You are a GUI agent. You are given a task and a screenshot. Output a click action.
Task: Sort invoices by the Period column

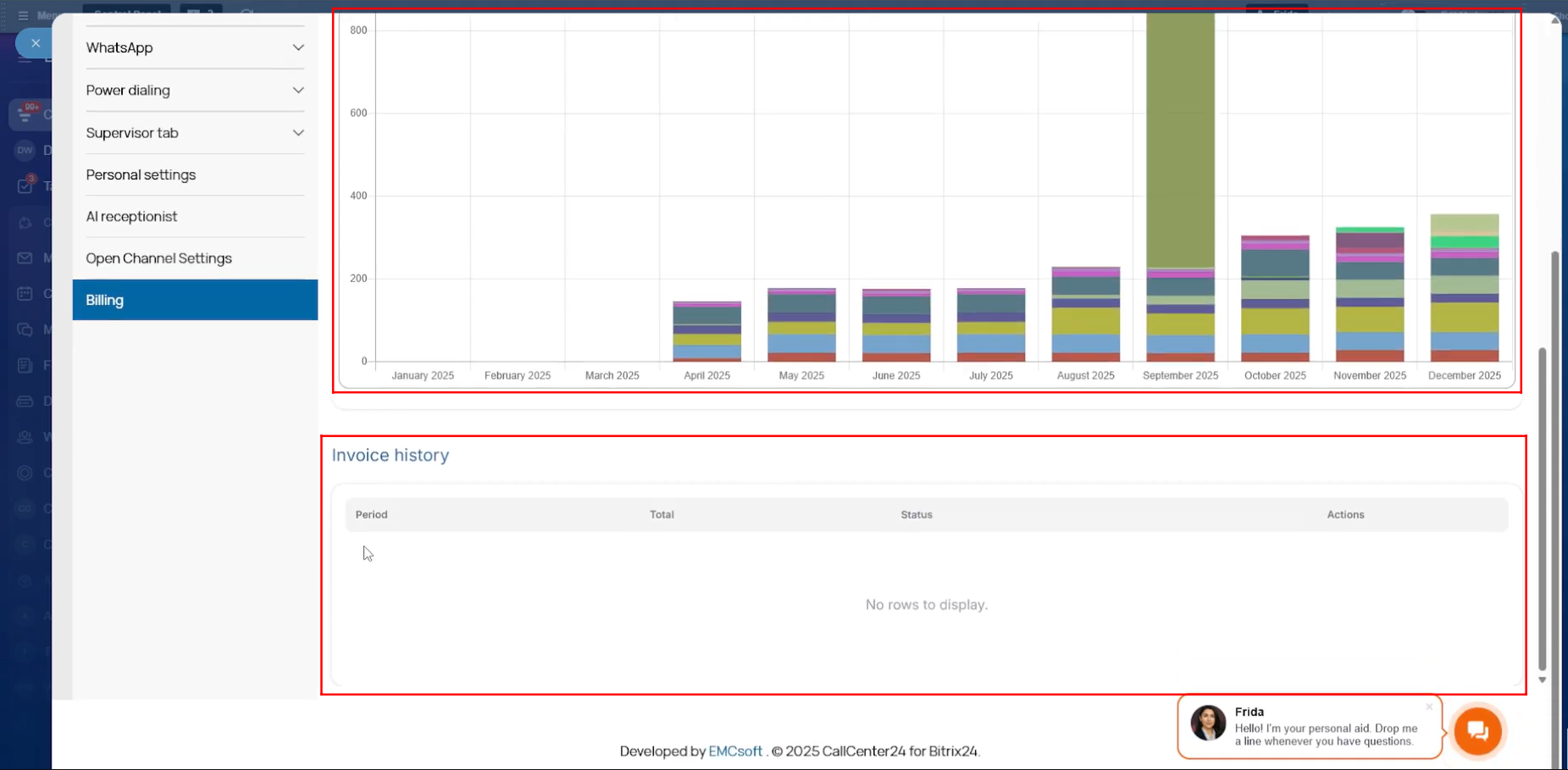pyautogui.click(x=371, y=515)
